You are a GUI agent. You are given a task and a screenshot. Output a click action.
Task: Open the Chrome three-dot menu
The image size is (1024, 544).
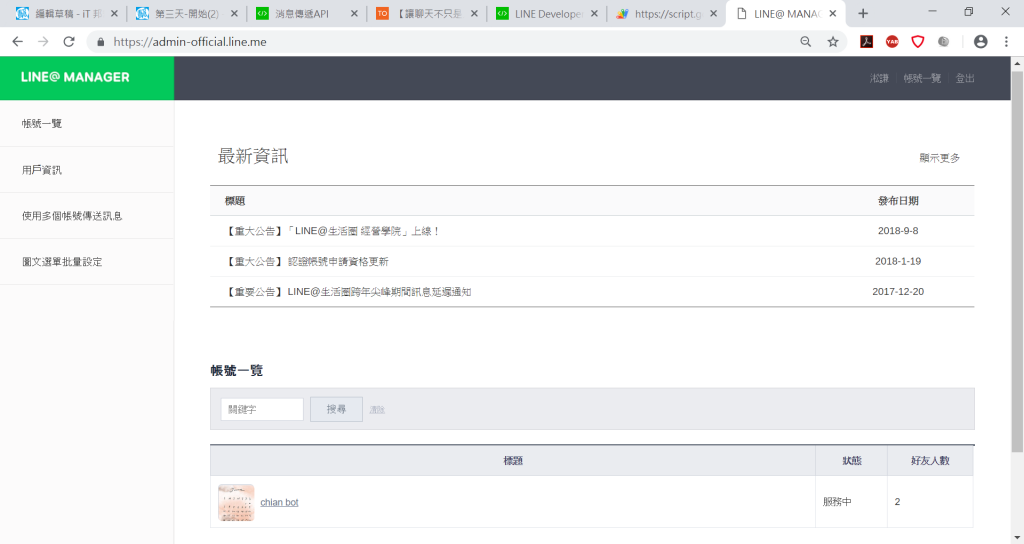click(x=1006, y=42)
